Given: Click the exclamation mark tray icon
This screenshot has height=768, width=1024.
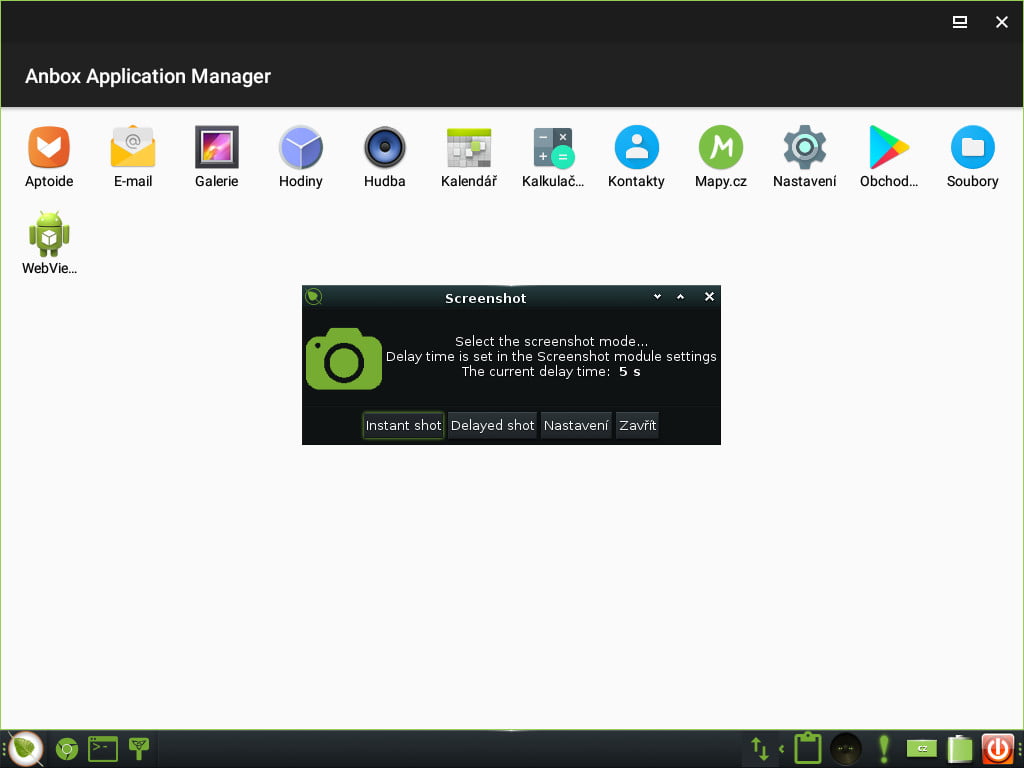Looking at the screenshot, I should click(884, 749).
